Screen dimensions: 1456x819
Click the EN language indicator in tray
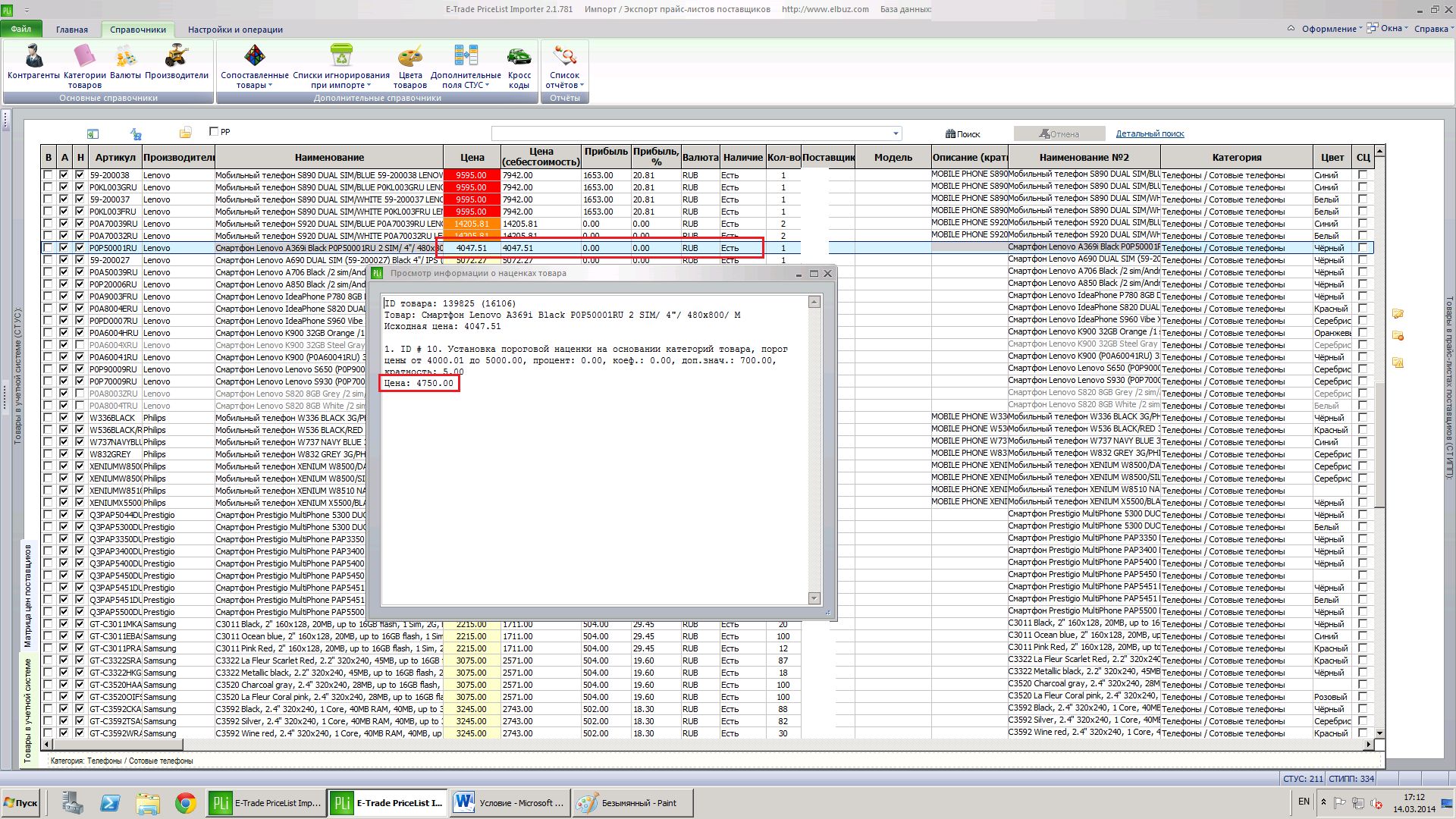[x=1304, y=802]
